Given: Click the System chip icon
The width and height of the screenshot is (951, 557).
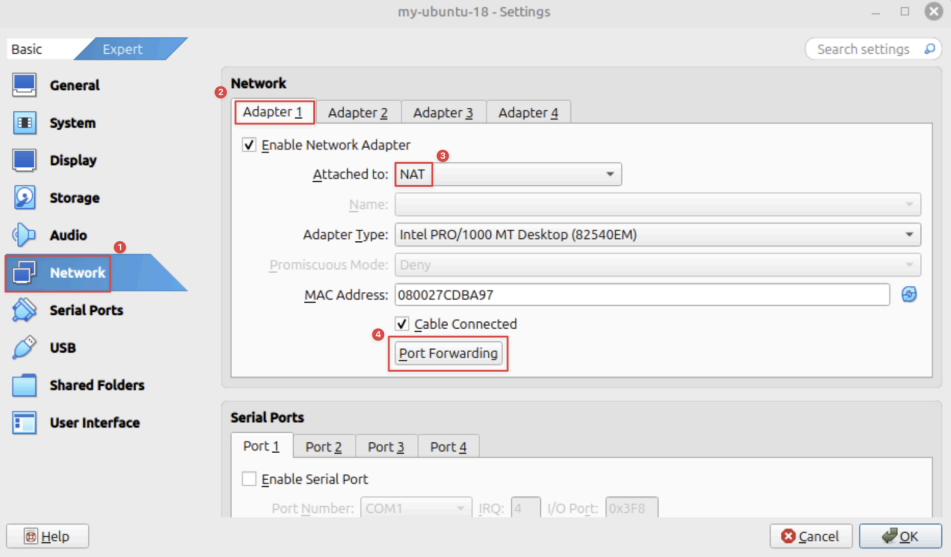Looking at the screenshot, I should click(x=24, y=123).
